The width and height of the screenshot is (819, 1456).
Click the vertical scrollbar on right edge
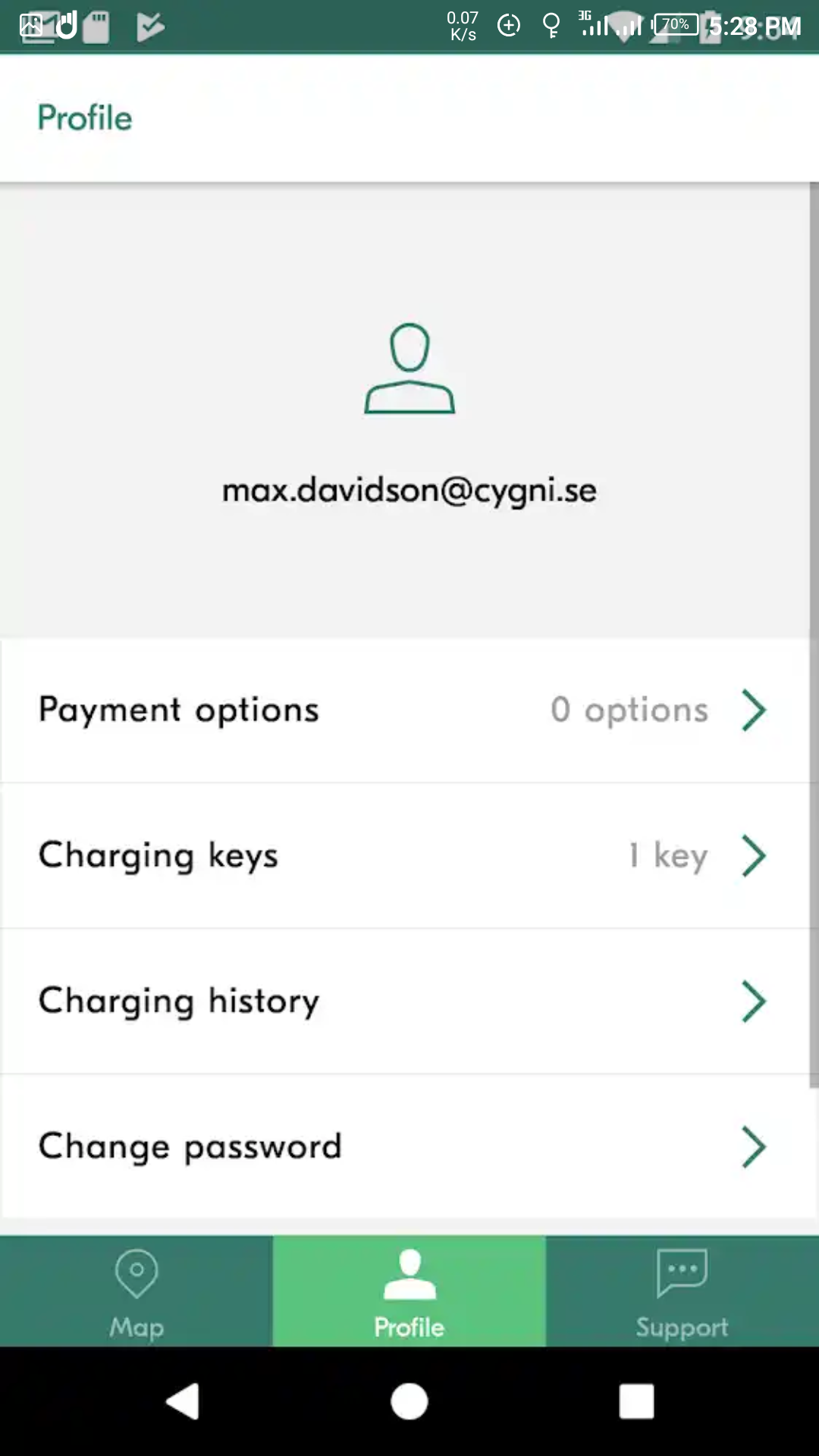pos(814,635)
